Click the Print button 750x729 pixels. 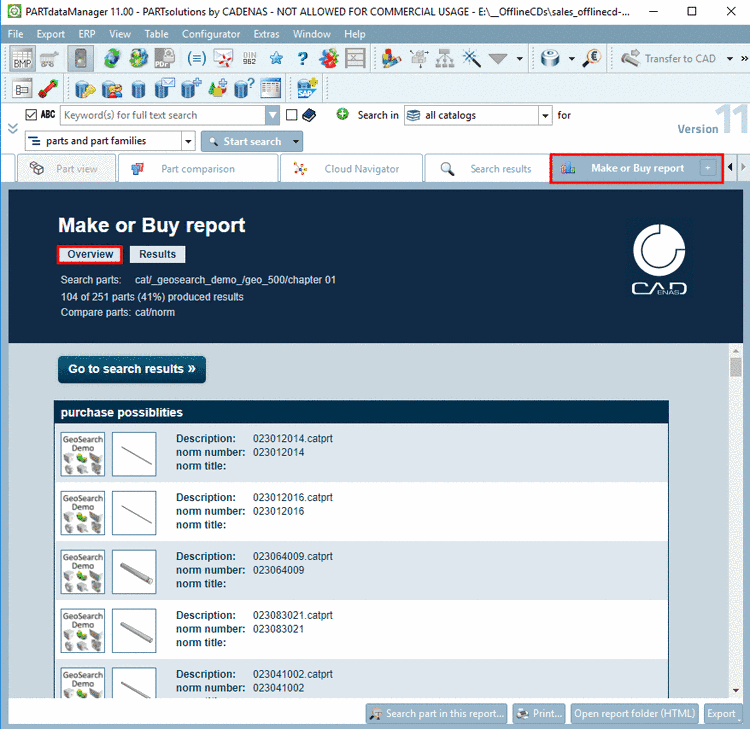click(539, 713)
